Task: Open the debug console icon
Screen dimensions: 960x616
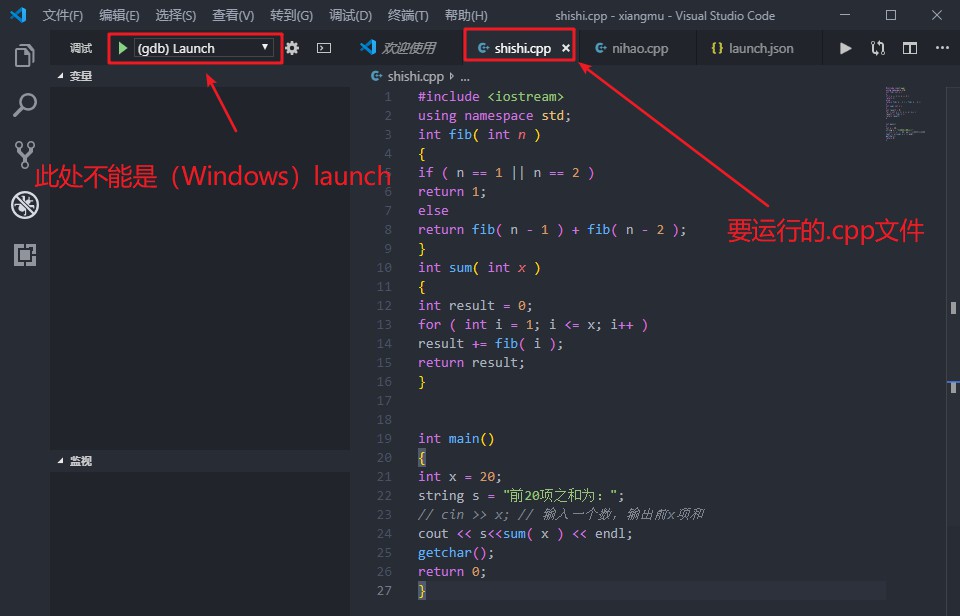Action: tap(324, 48)
